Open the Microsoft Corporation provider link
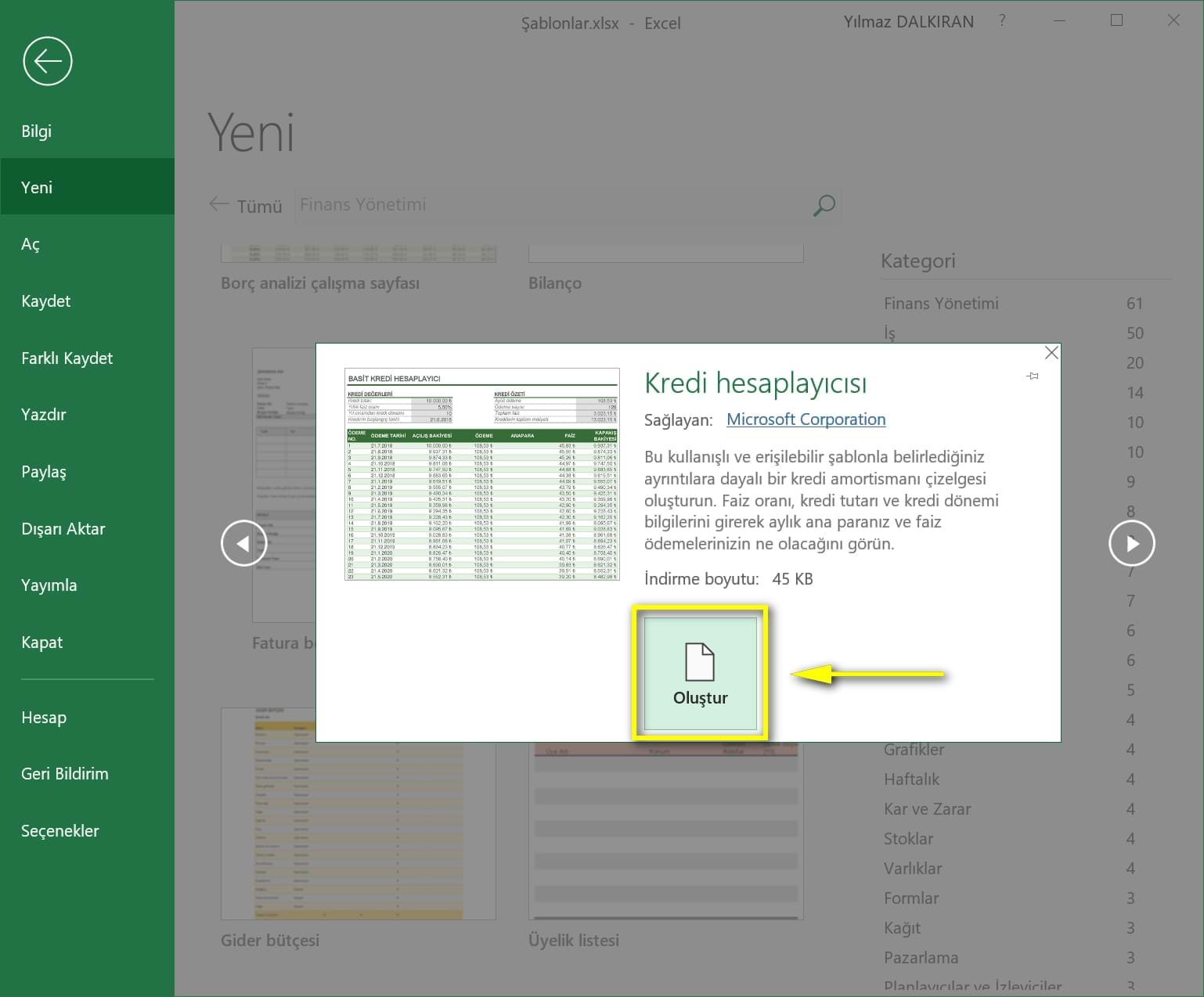Viewport: 1204px width, 997px height. tap(806, 419)
